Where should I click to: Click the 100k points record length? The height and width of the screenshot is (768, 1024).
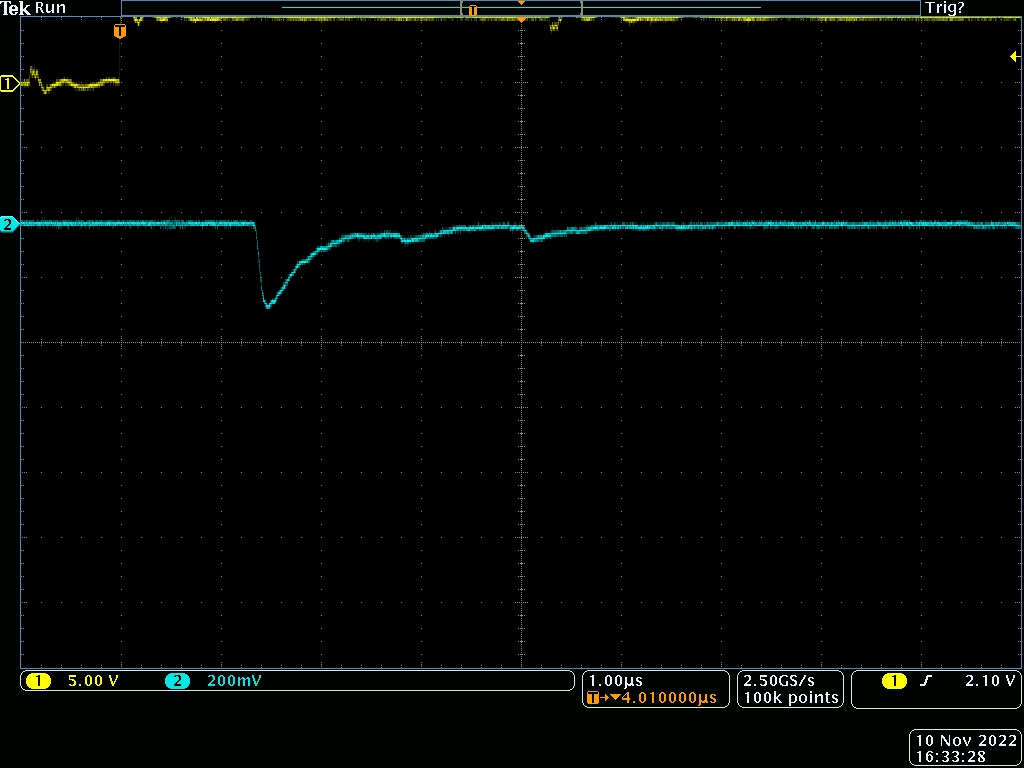[791, 697]
